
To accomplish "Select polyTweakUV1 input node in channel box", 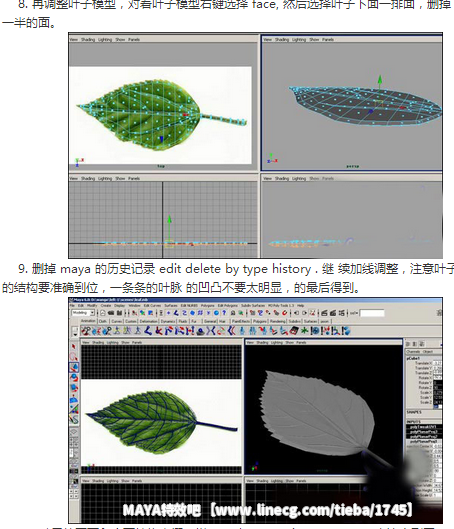I will [x=423, y=427].
